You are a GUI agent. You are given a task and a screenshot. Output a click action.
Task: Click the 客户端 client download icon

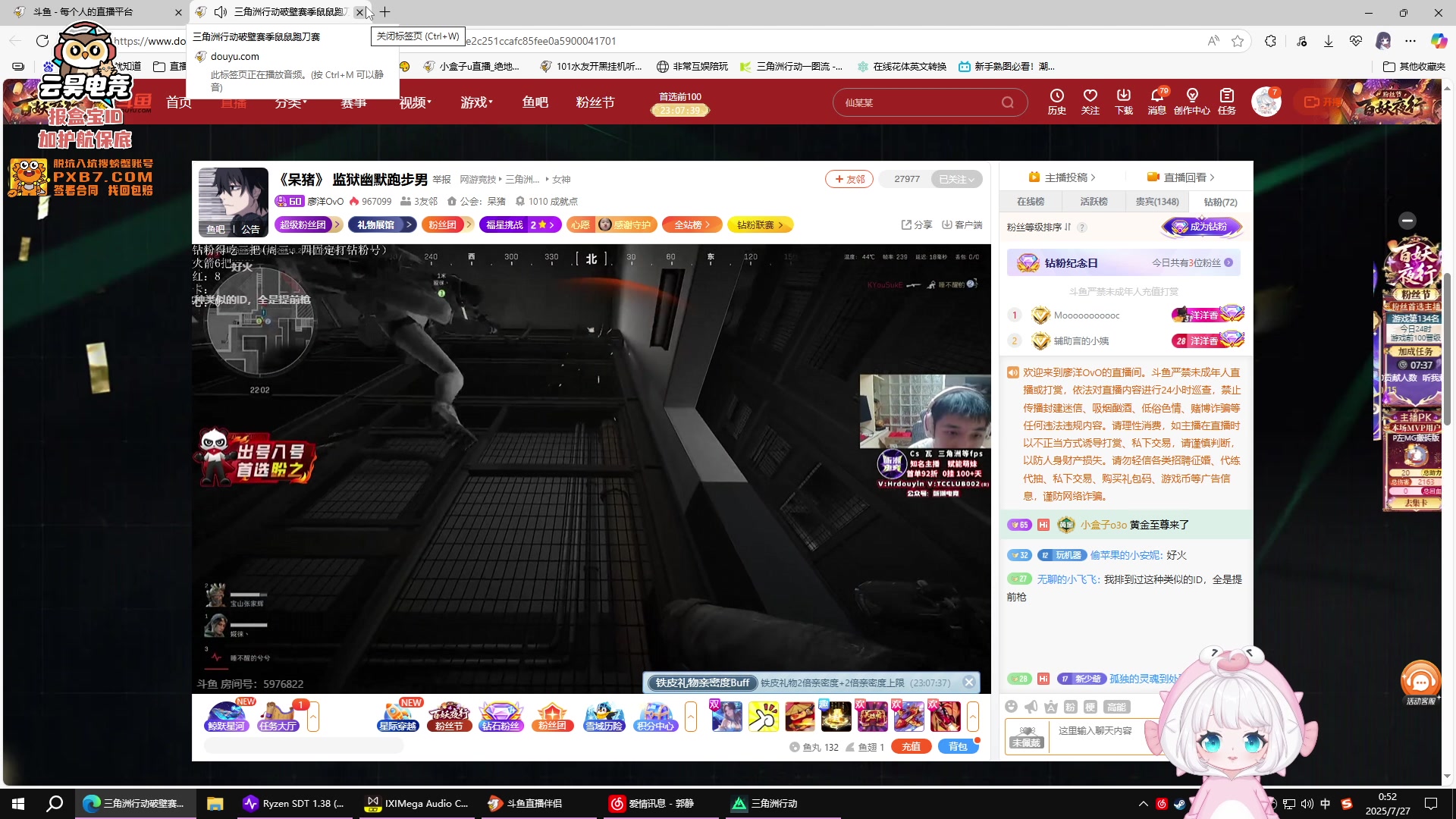tap(962, 224)
